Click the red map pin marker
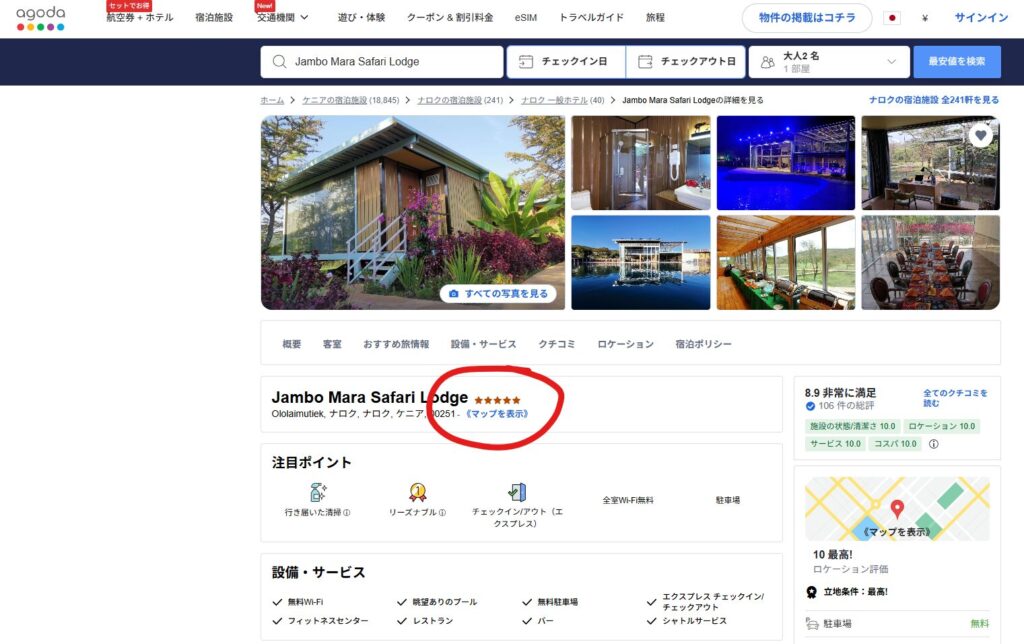This screenshot has height=644, width=1024. coord(897,508)
